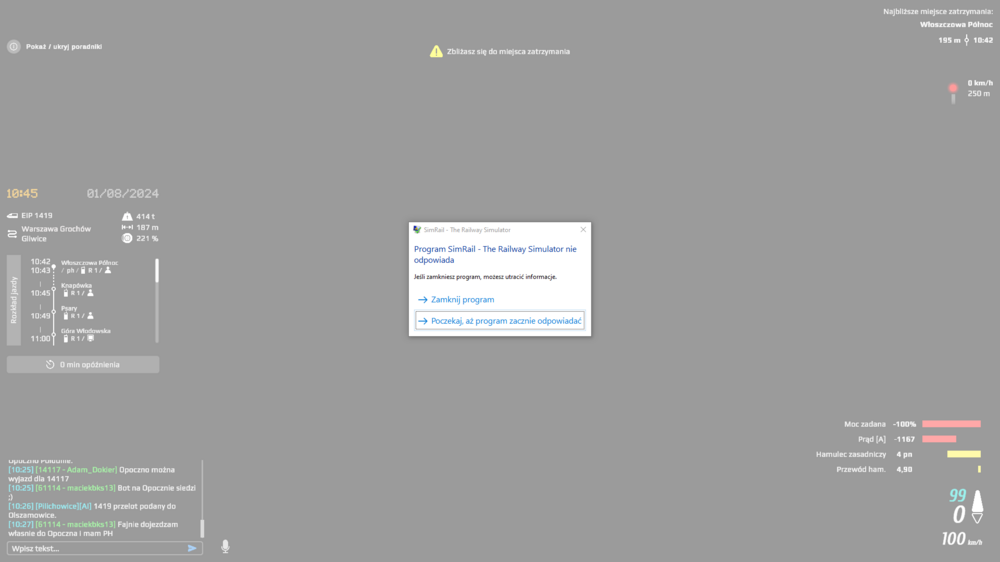The height and width of the screenshot is (562, 1000).
Task: Click the train icon next to EIP 1419
Action: tap(12, 216)
